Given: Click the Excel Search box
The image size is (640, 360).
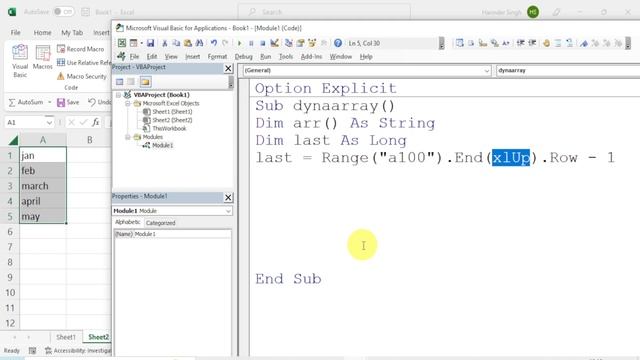Looking at the screenshot, I should (324, 12).
